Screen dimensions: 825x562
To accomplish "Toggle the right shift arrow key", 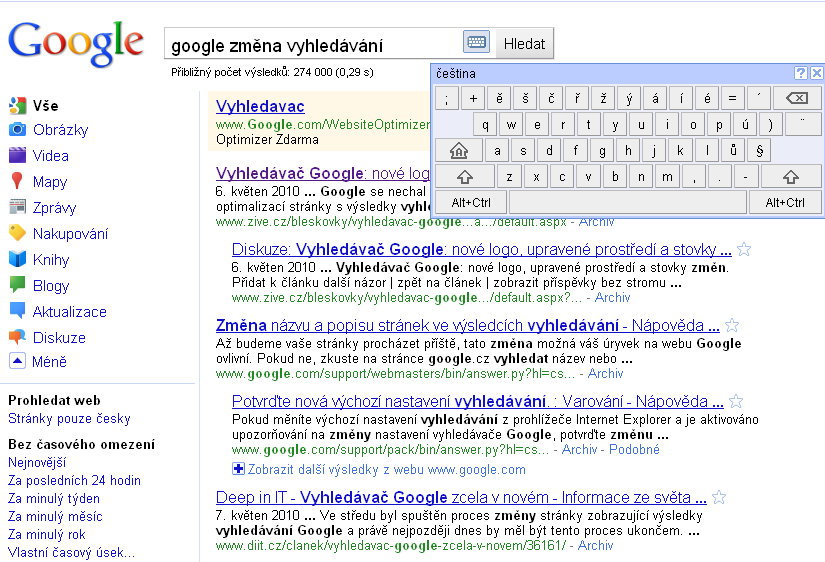I will tap(791, 177).
